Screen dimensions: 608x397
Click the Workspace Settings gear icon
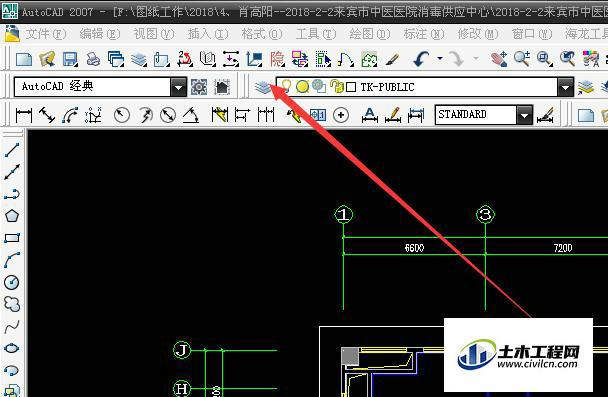point(199,87)
